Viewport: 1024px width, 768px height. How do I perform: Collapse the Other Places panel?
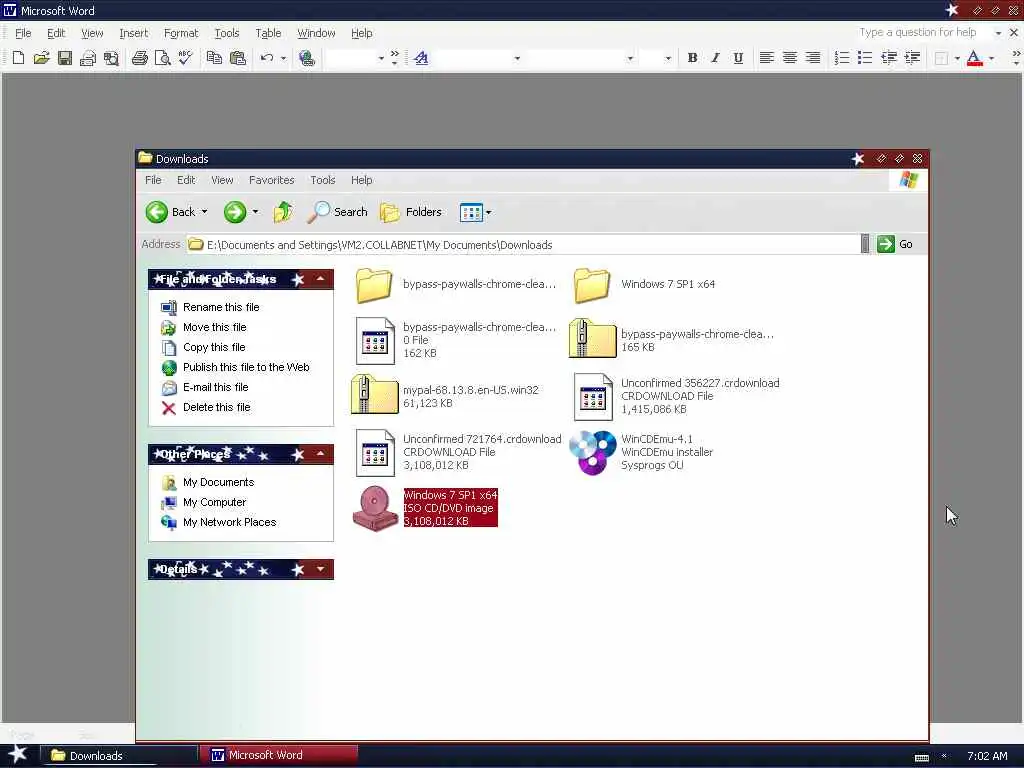[321, 454]
